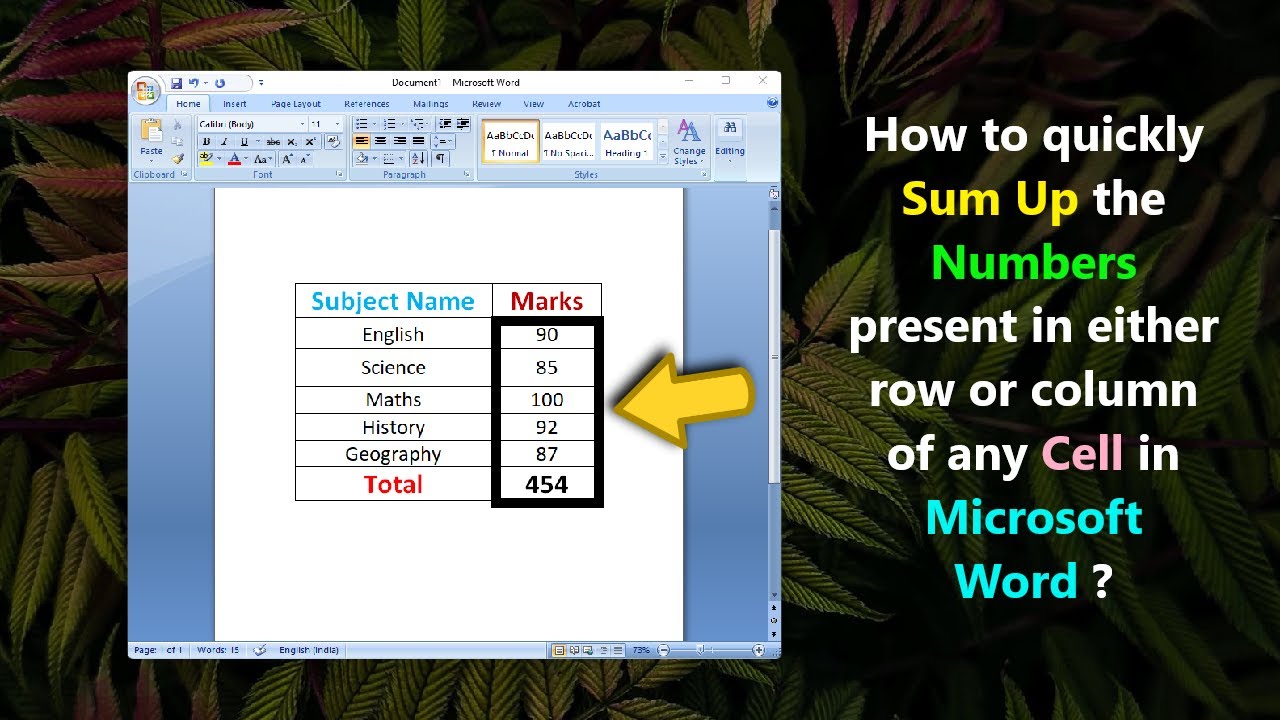Click the Paste clipboard icon
1280x720 pixels.
point(151,130)
